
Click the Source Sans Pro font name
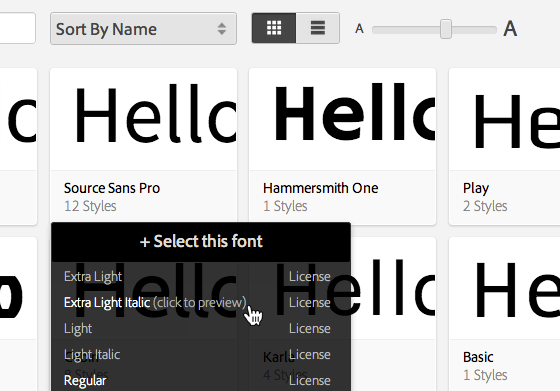point(112,188)
